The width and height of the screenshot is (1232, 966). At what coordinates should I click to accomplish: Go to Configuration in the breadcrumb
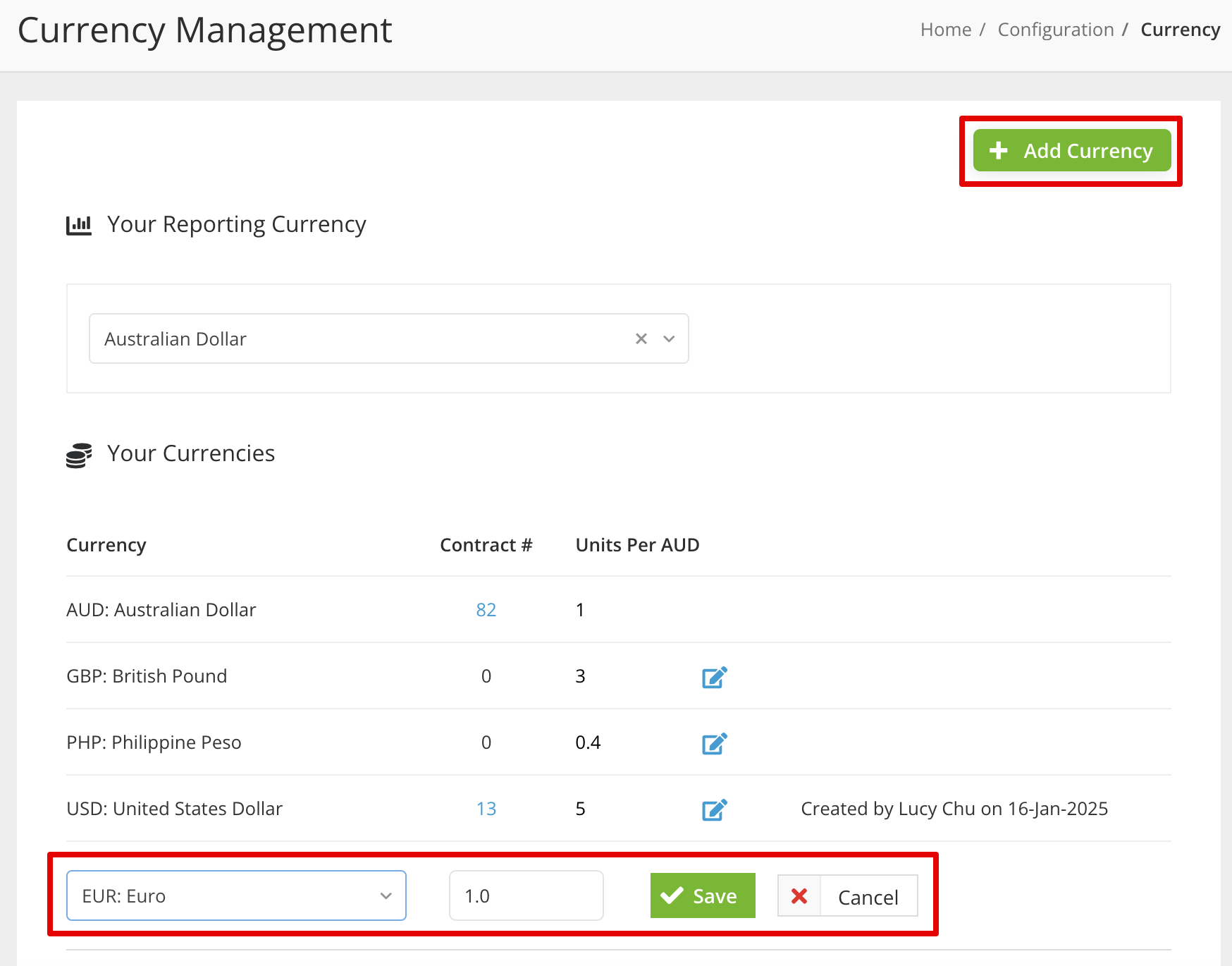(x=1056, y=30)
